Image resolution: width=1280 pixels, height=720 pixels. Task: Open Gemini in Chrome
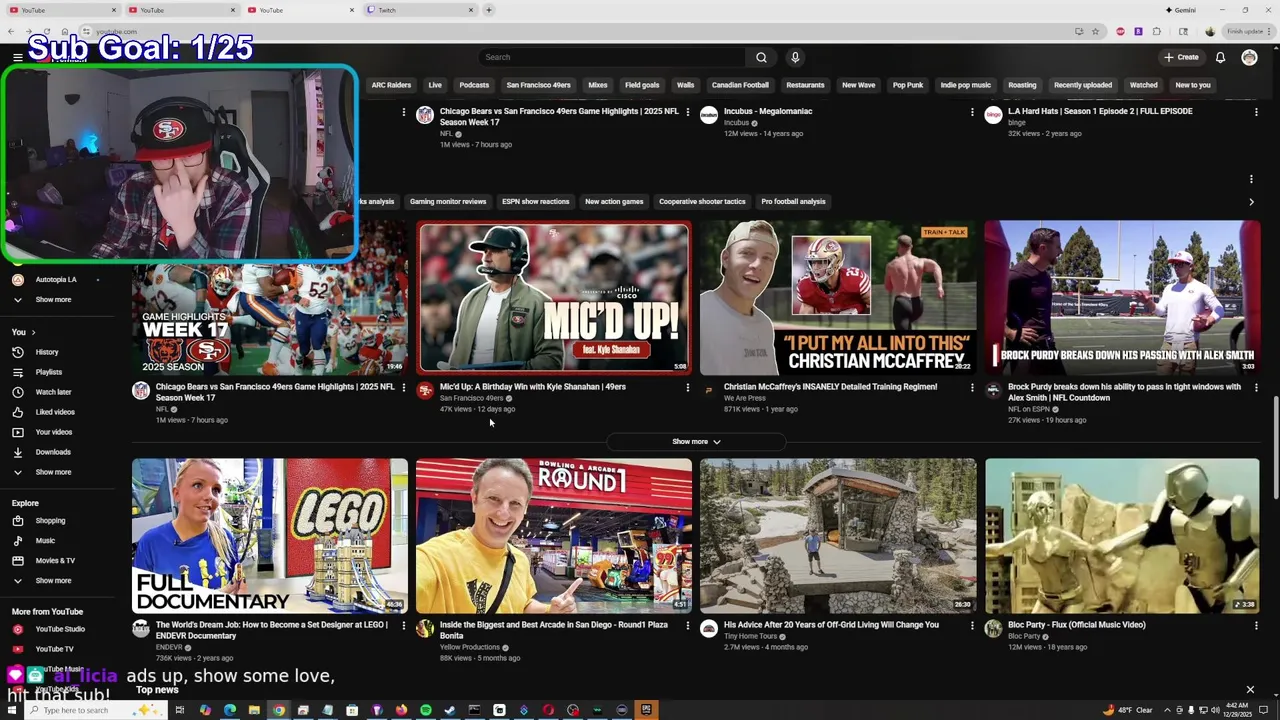[x=1181, y=10]
